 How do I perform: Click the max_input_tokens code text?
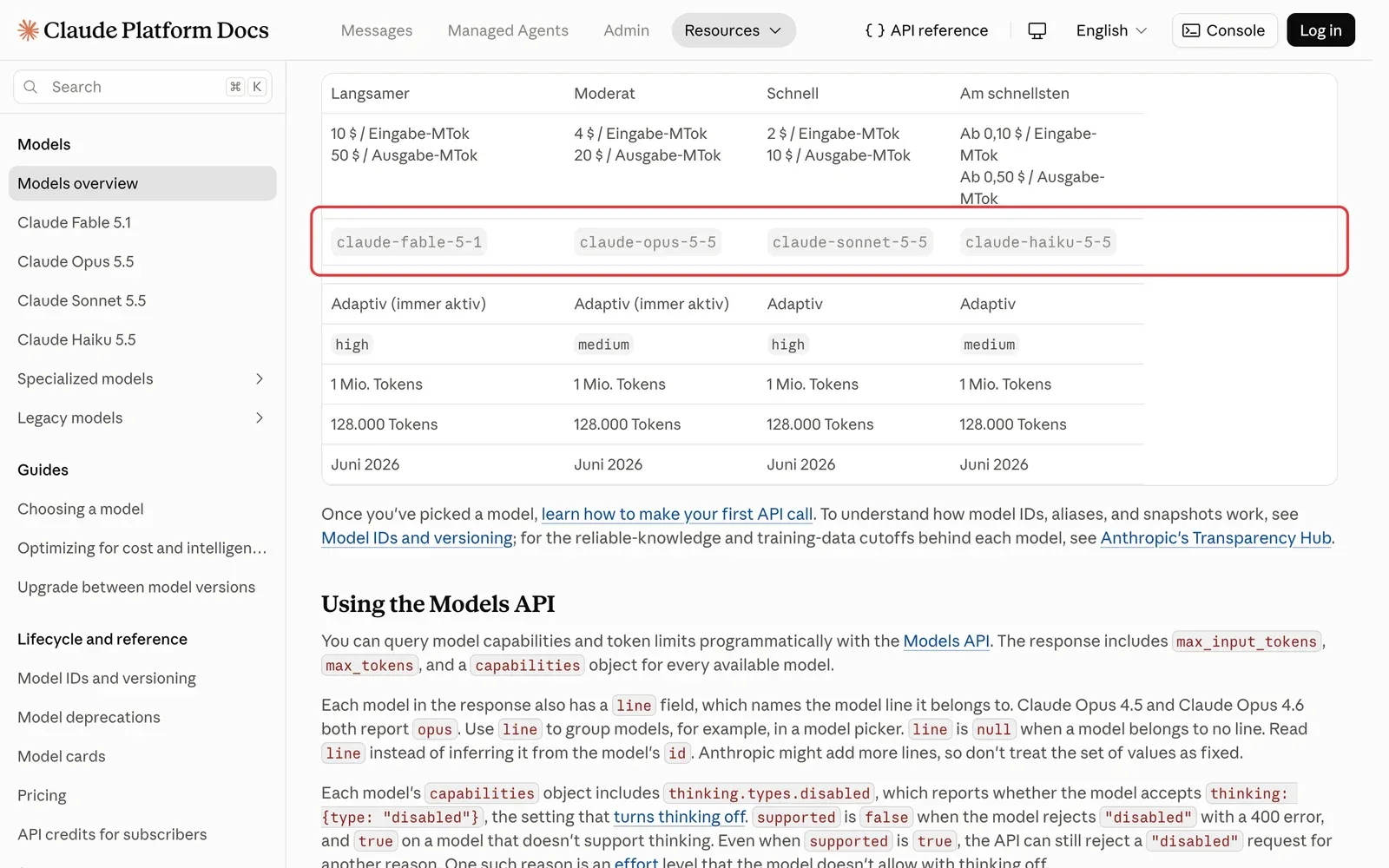(1247, 641)
